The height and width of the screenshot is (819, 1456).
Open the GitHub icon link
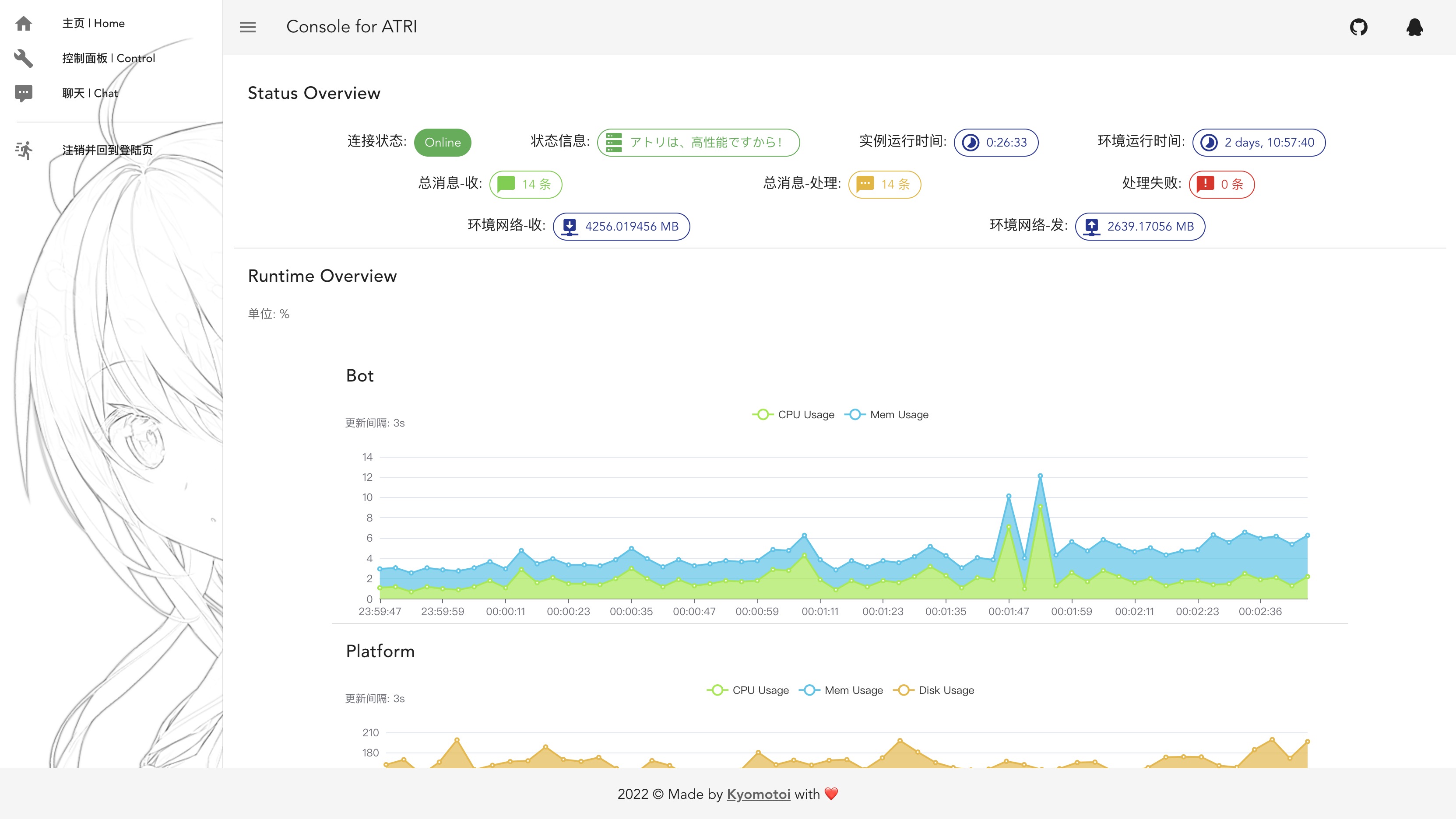[1358, 27]
